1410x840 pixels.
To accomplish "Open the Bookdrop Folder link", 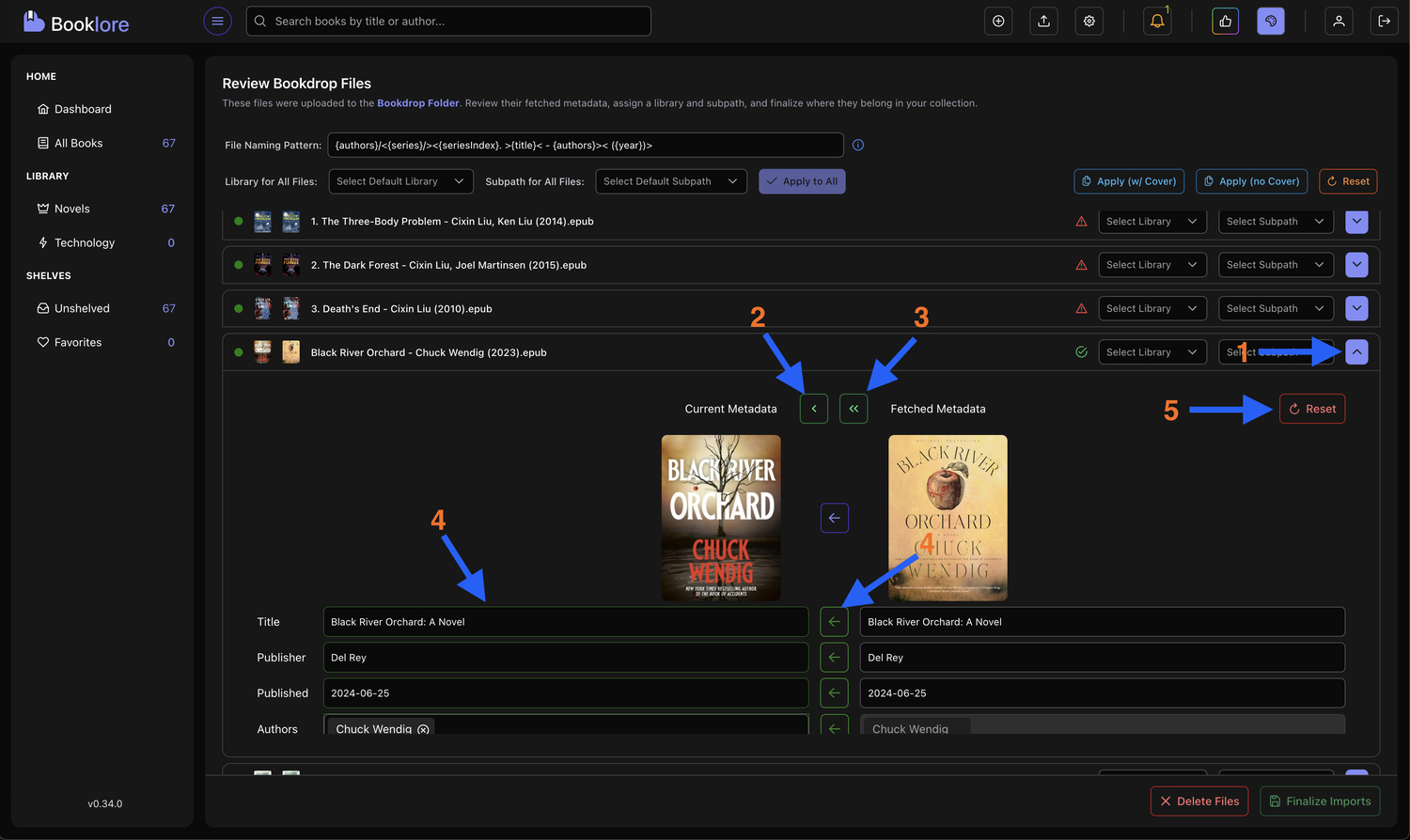I will (418, 102).
